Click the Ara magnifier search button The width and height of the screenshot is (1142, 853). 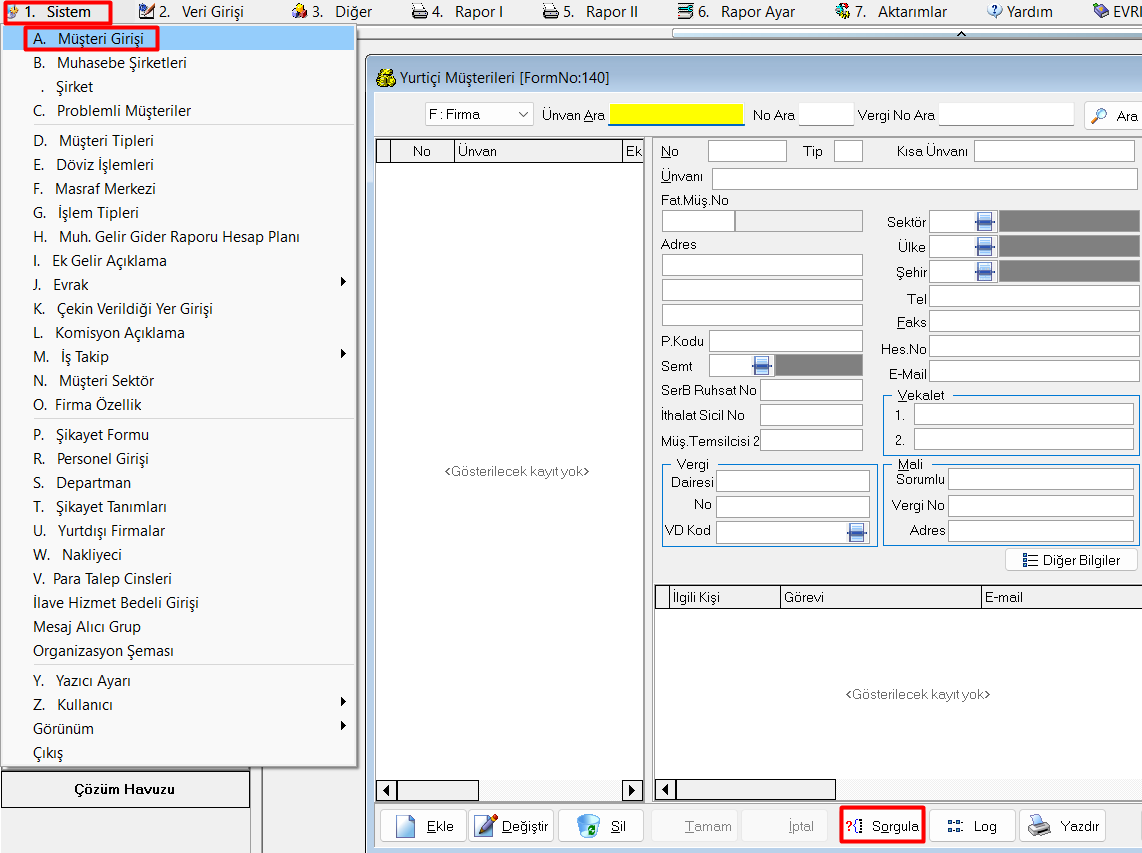point(1113,116)
